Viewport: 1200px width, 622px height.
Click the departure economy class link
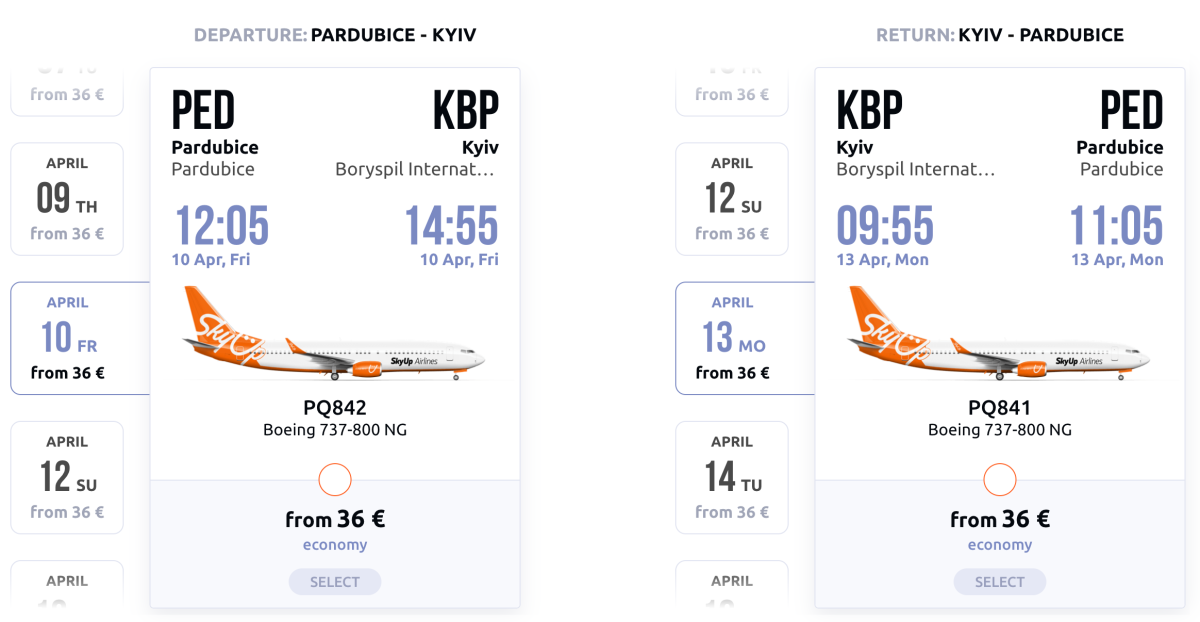[x=335, y=545]
